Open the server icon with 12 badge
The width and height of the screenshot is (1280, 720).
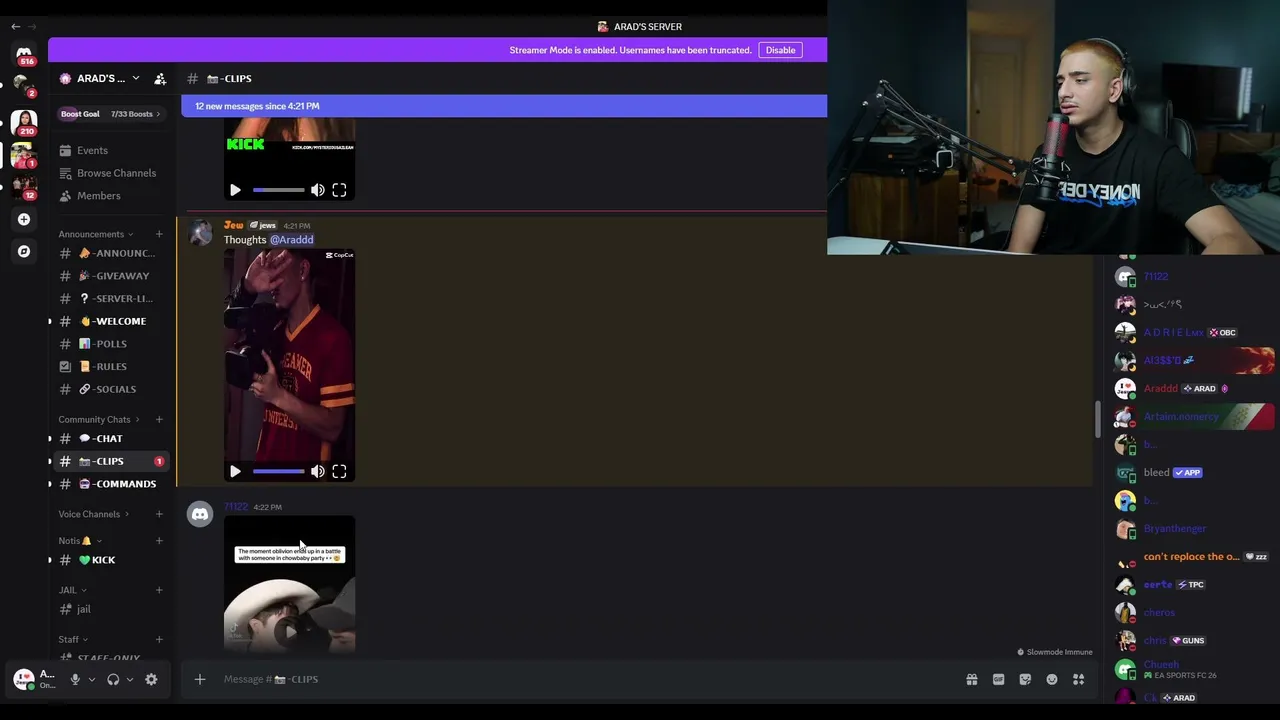click(x=24, y=187)
